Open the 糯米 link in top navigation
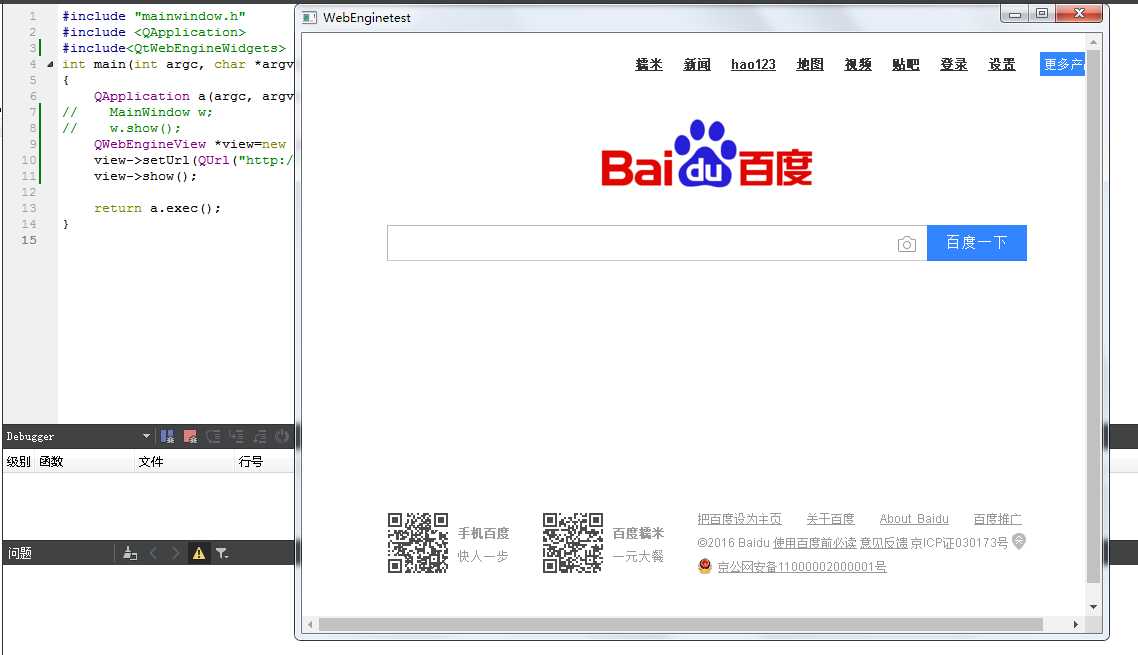The image size is (1138, 655). point(649,65)
